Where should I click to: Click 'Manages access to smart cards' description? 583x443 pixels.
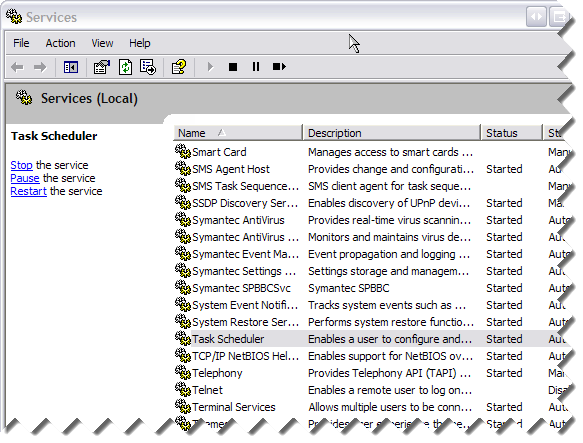(x=390, y=152)
